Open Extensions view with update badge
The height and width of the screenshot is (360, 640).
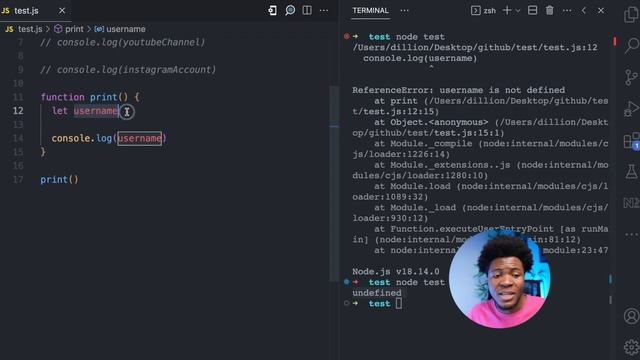pyautogui.click(x=631, y=140)
